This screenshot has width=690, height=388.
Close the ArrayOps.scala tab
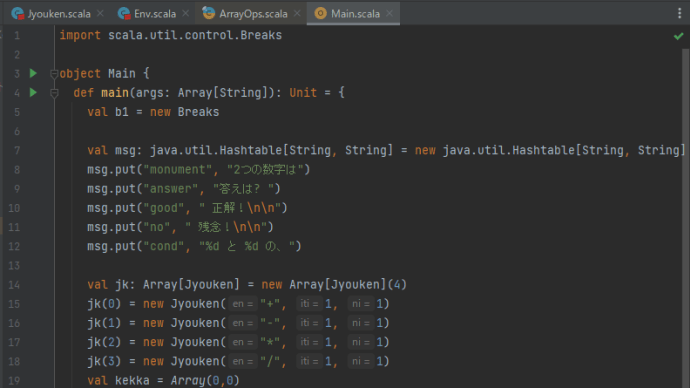click(297, 14)
